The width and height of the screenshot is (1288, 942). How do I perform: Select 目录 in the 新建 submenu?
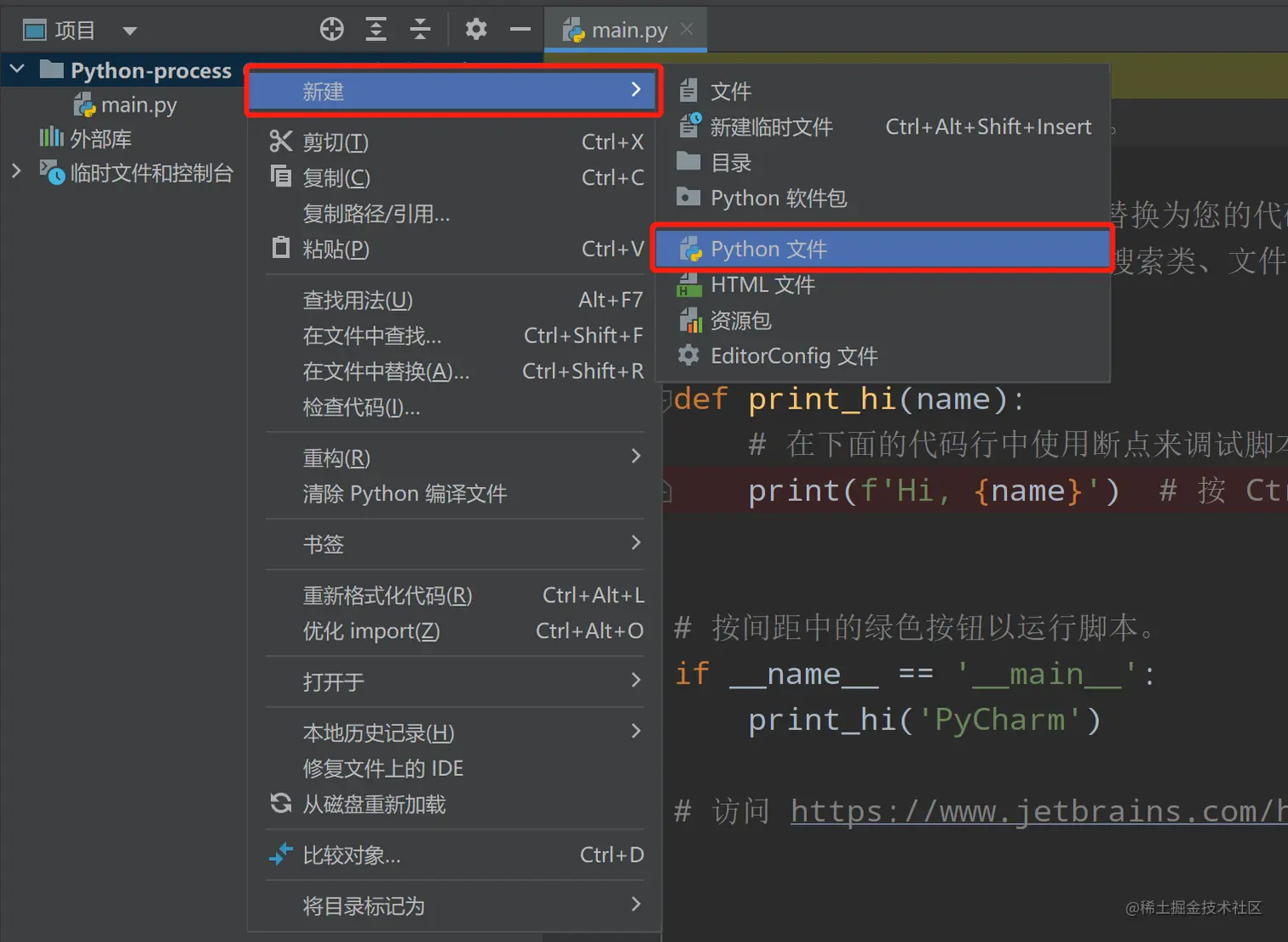(x=883, y=163)
